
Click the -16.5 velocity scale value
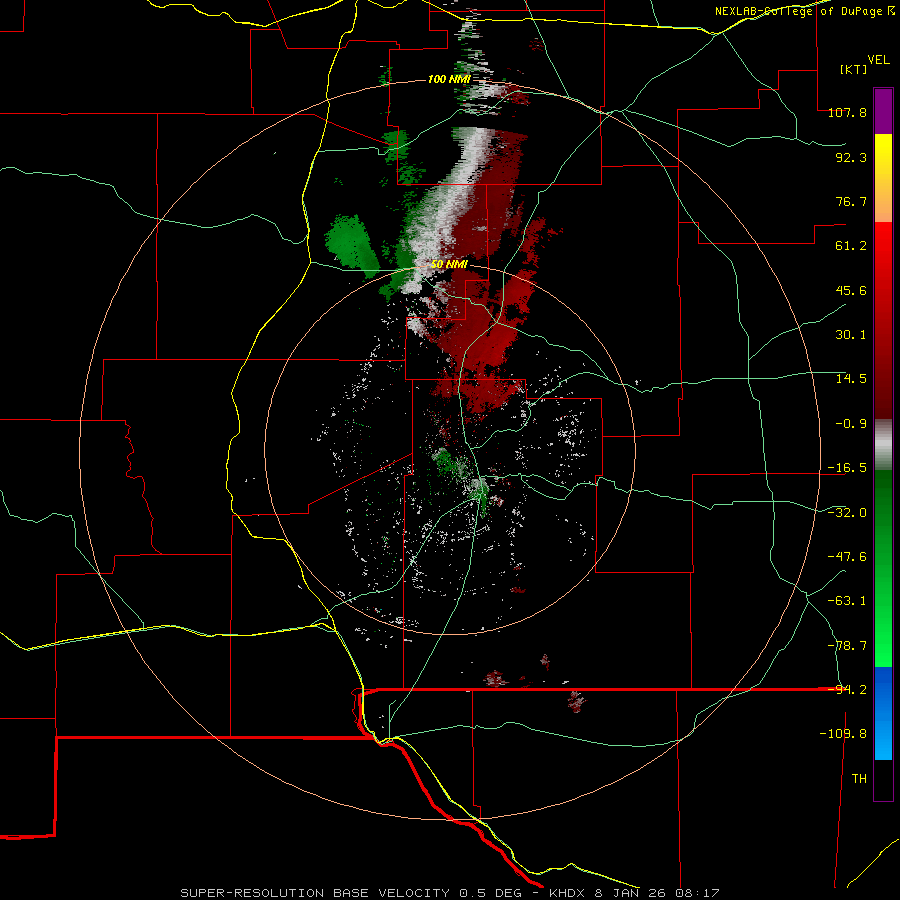pyautogui.click(x=847, y=468)
